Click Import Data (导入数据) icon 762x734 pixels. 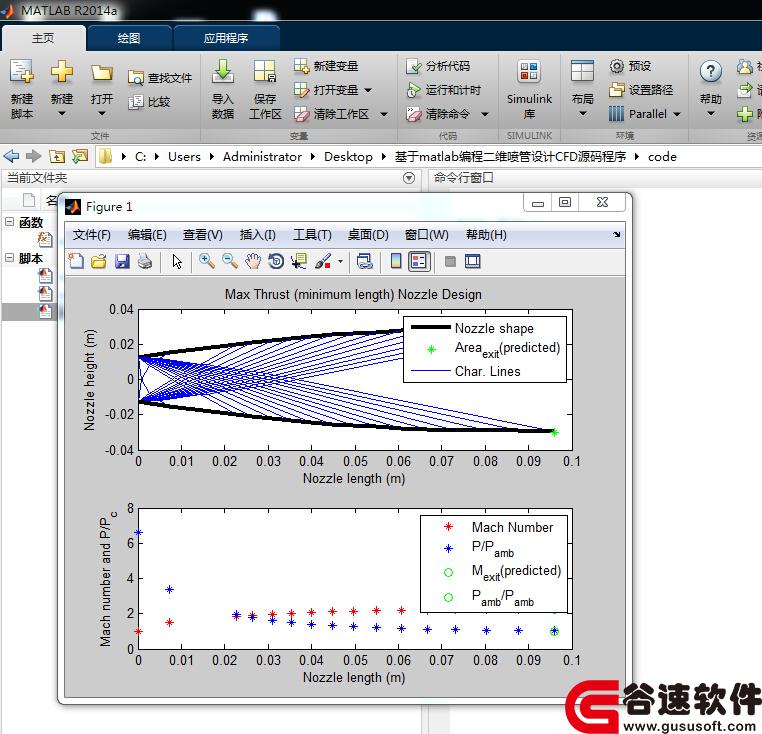223,71
